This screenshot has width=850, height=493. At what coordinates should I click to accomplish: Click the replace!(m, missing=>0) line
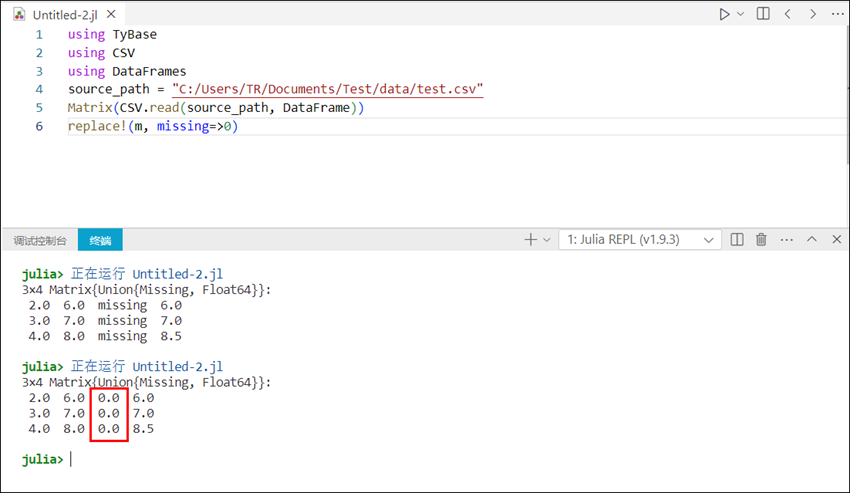(153, 126)
